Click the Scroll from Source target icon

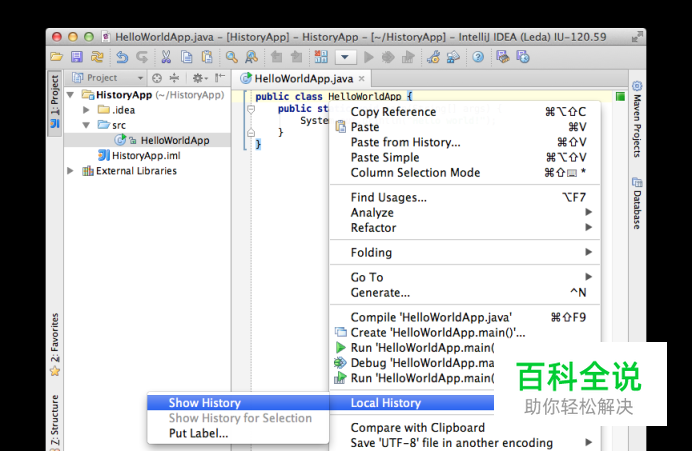pyautogui.click(x=157, y=78)
